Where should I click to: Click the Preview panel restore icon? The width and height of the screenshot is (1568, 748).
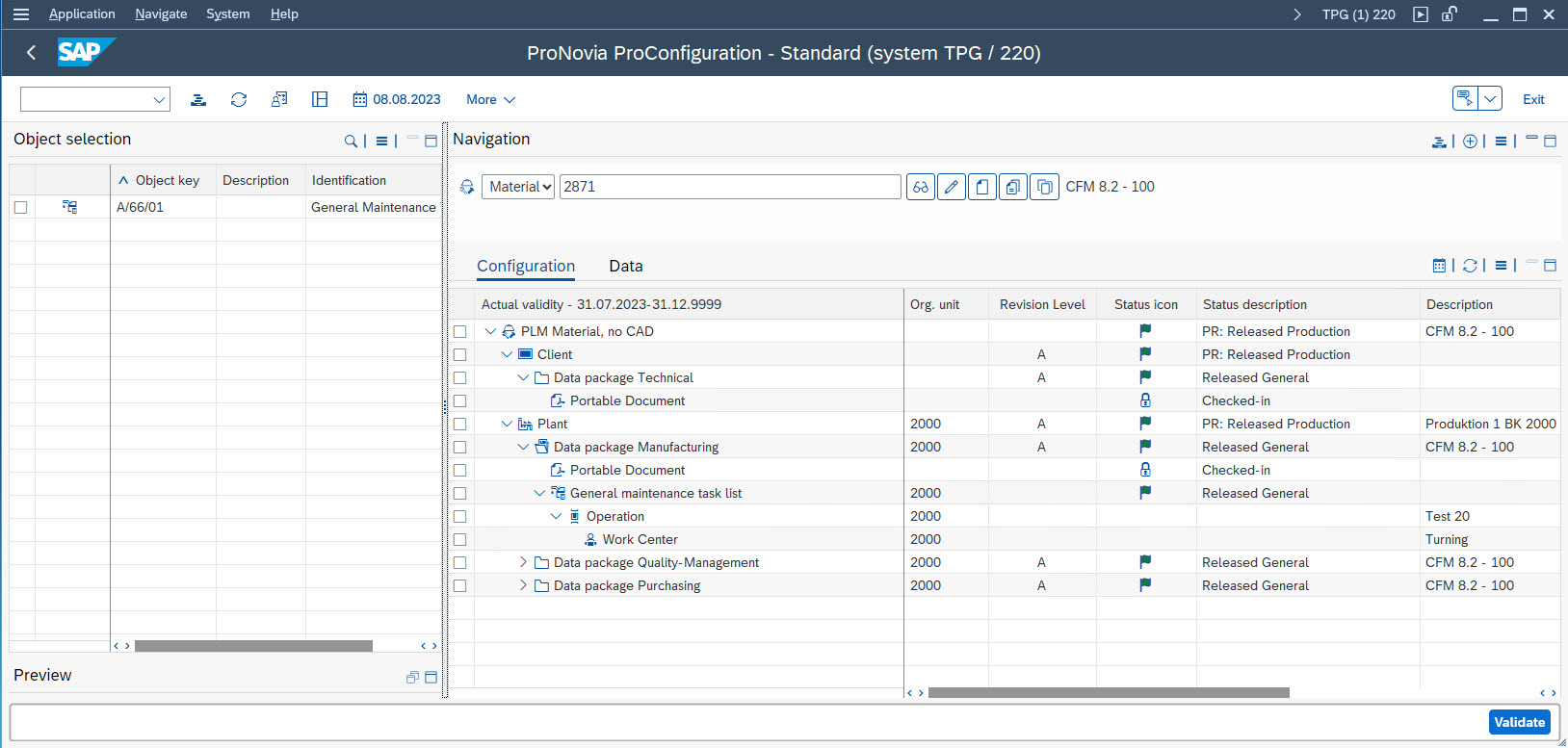[412, 677]
